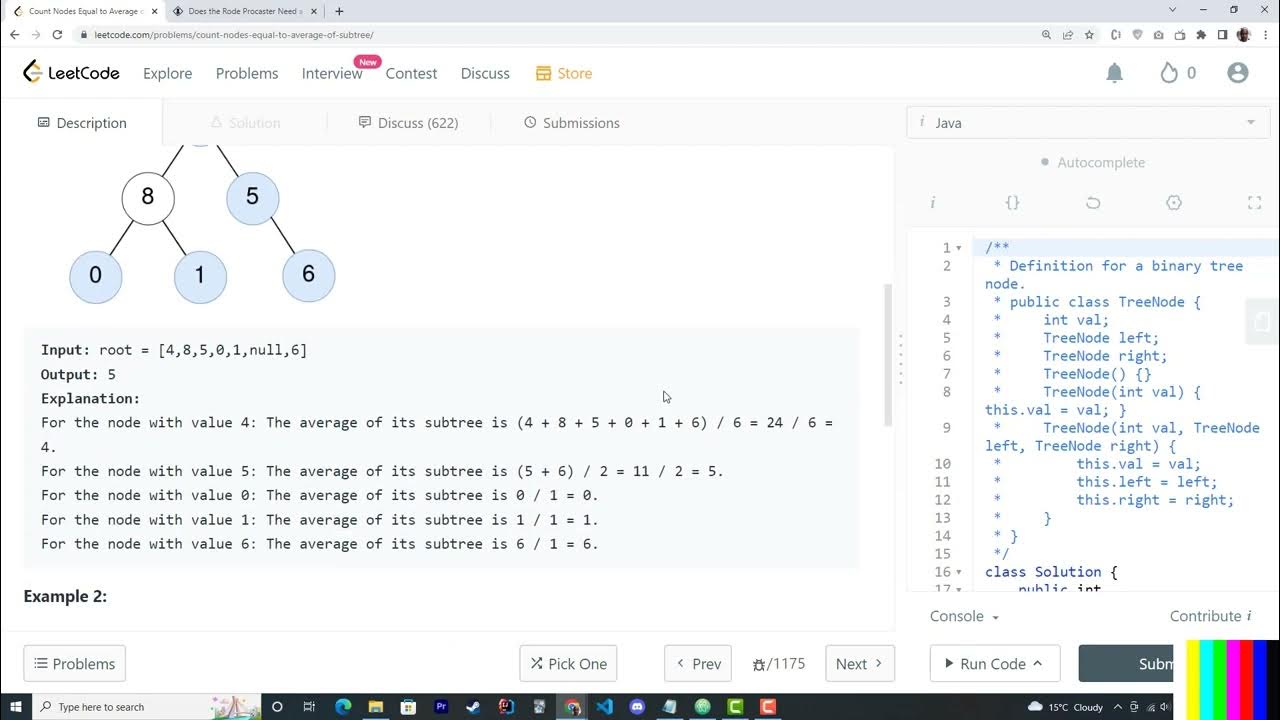The width and height of the screenshot is (1280, 720).
Task: Go to the Prev problem
Action: (x=698, y=664)
